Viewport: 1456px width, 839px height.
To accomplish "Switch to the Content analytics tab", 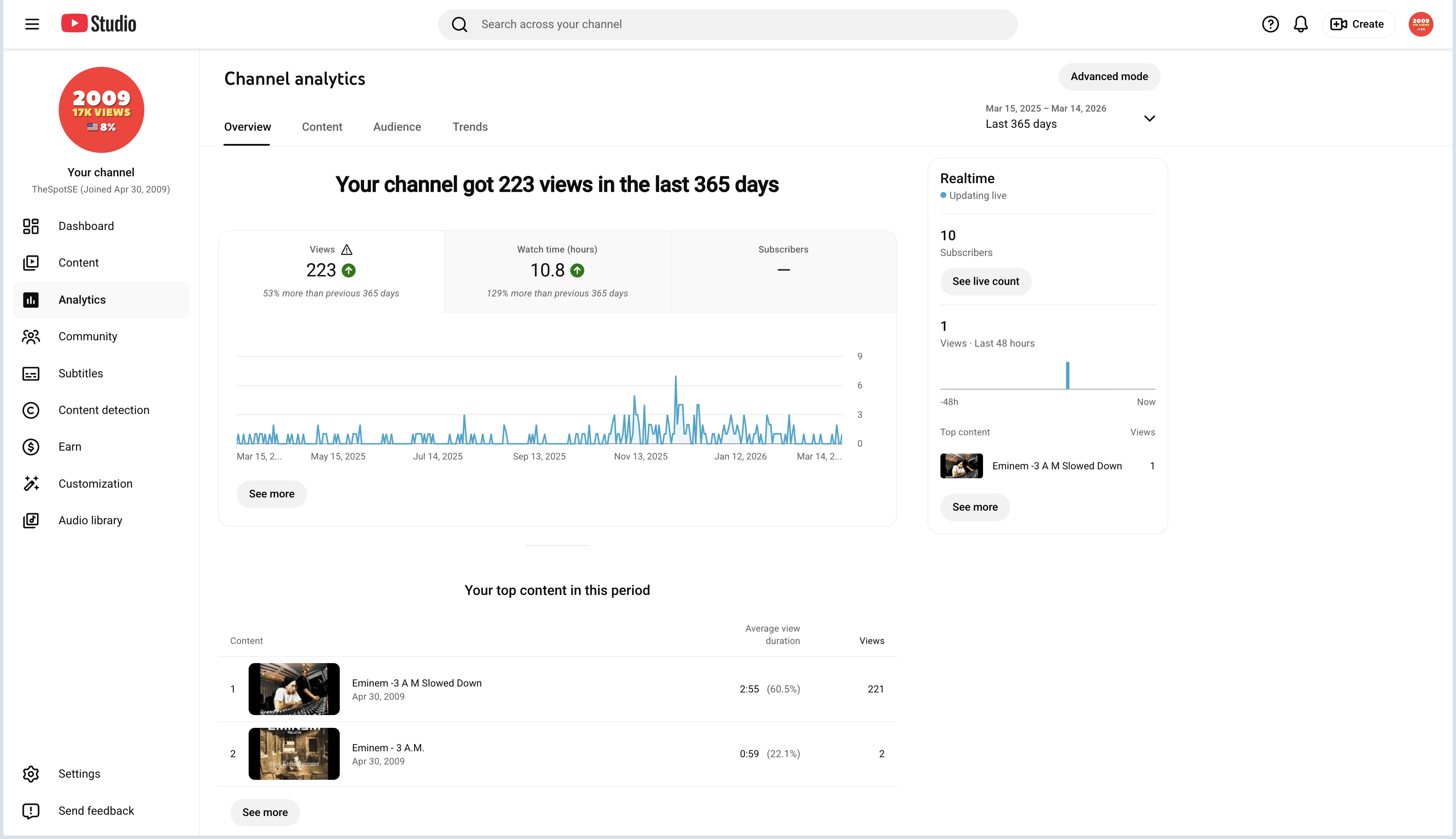I will pos(322,127).
